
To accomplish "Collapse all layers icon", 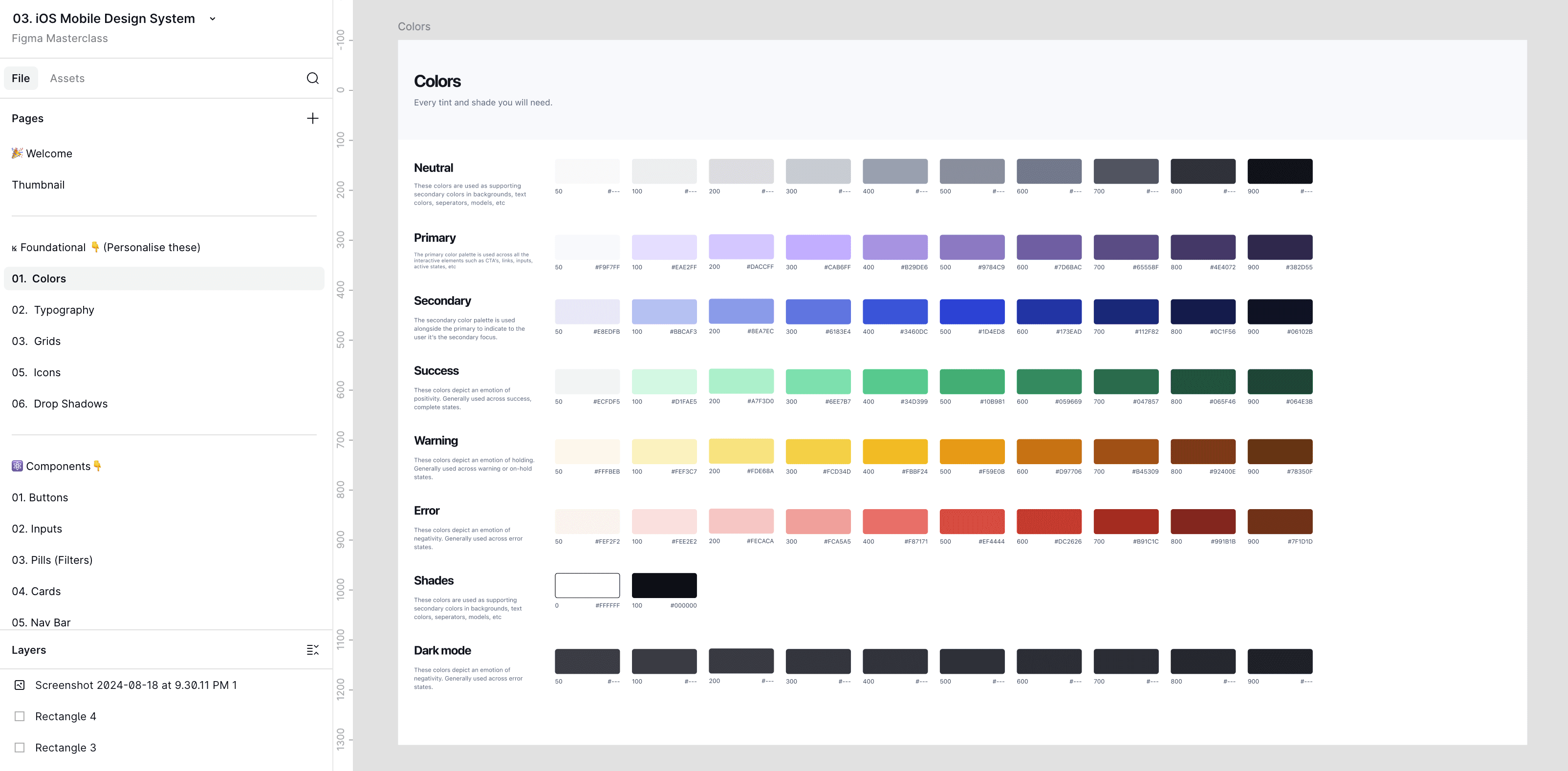I will click(312, 650).
